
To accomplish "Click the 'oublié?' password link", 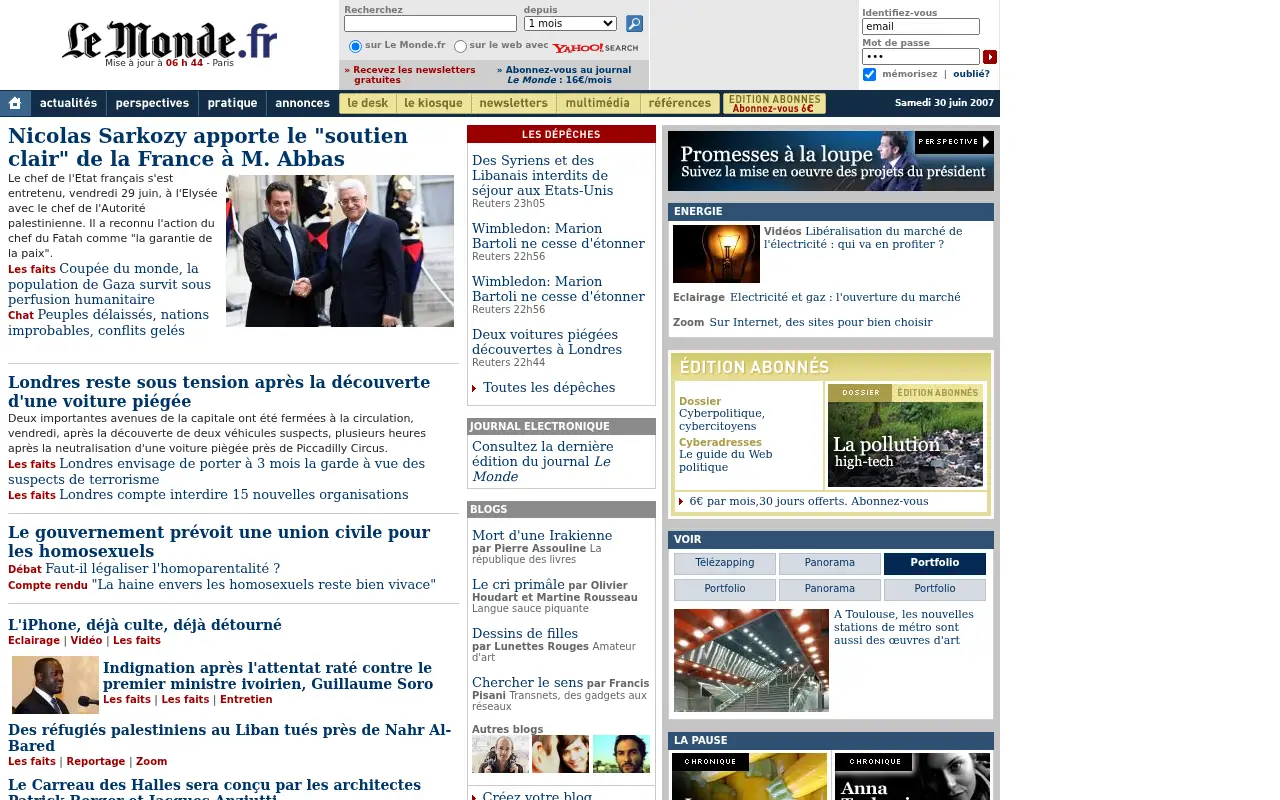I will pyautogui.click(x=971, y=74).
